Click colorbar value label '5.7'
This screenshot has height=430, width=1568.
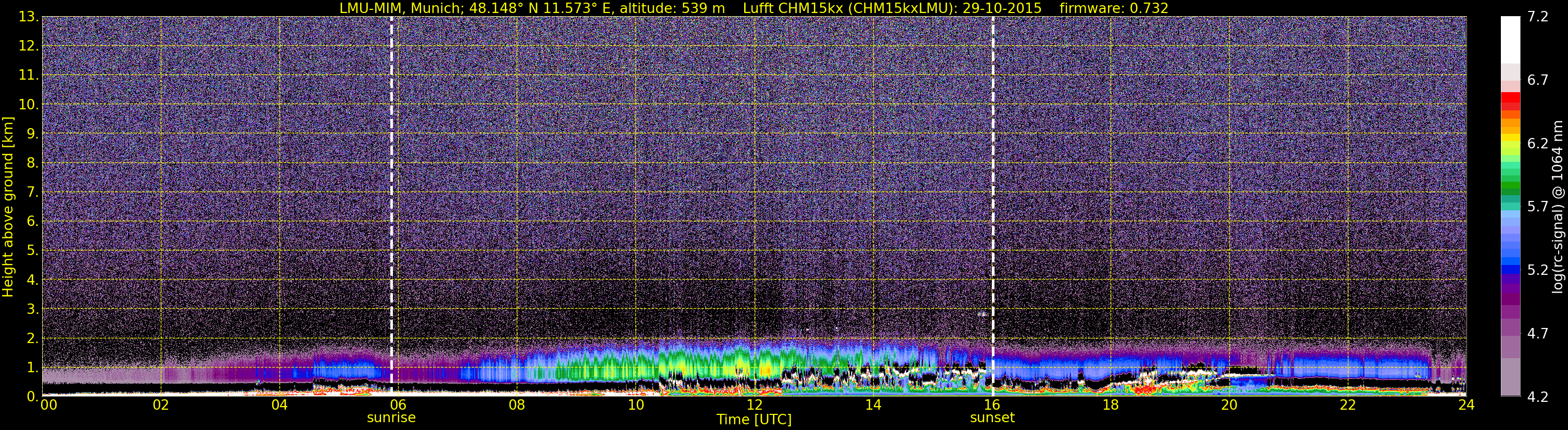tap(1538, 207)
